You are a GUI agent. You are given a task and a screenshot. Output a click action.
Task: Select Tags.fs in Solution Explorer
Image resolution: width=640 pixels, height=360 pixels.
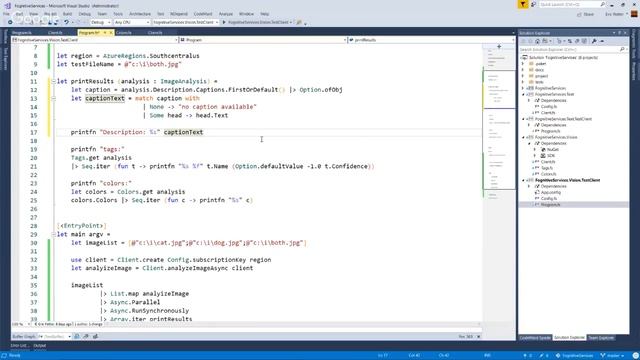pyautogui.click(x=547, y=168)
